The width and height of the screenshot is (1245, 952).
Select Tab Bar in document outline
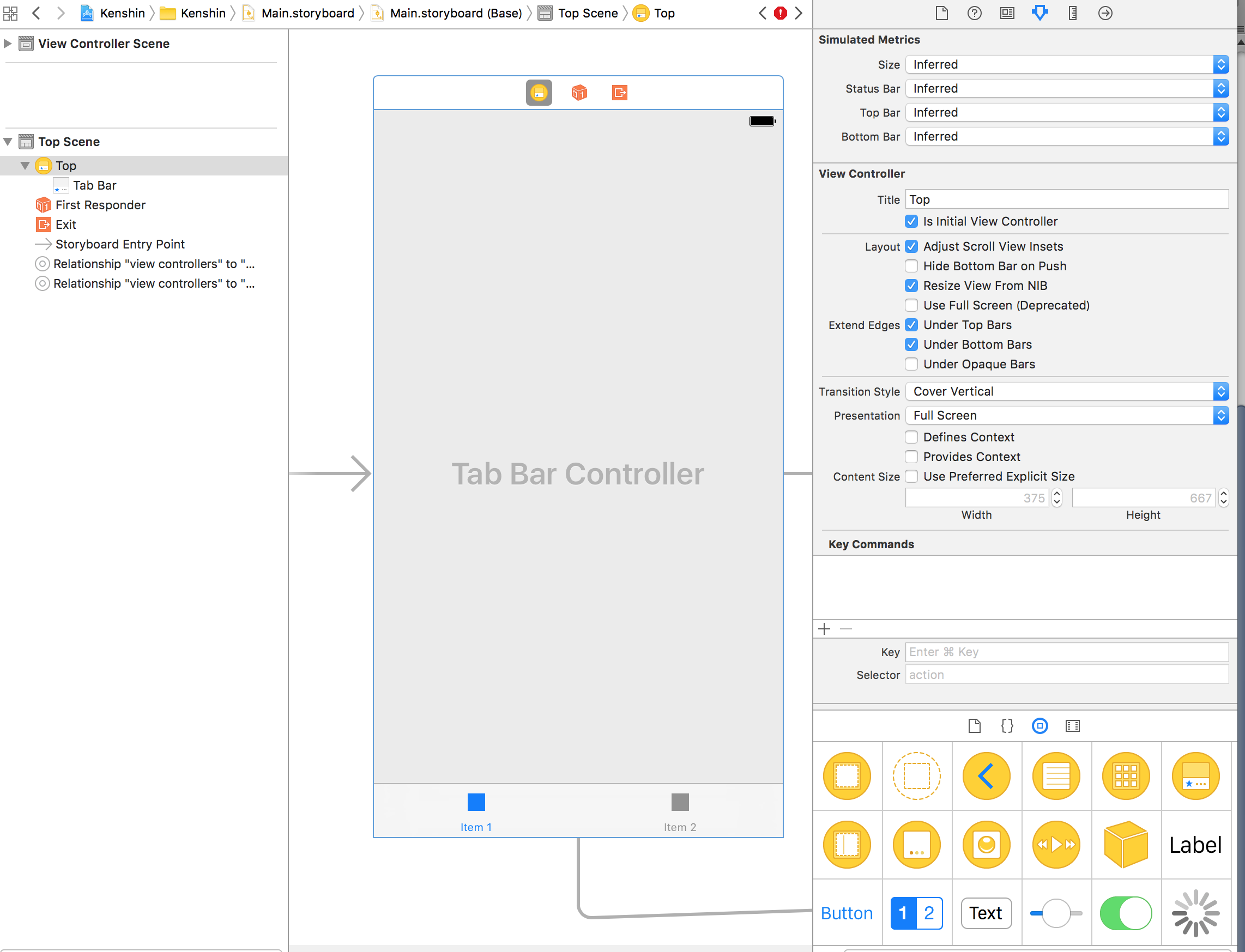tap(94, 185)
